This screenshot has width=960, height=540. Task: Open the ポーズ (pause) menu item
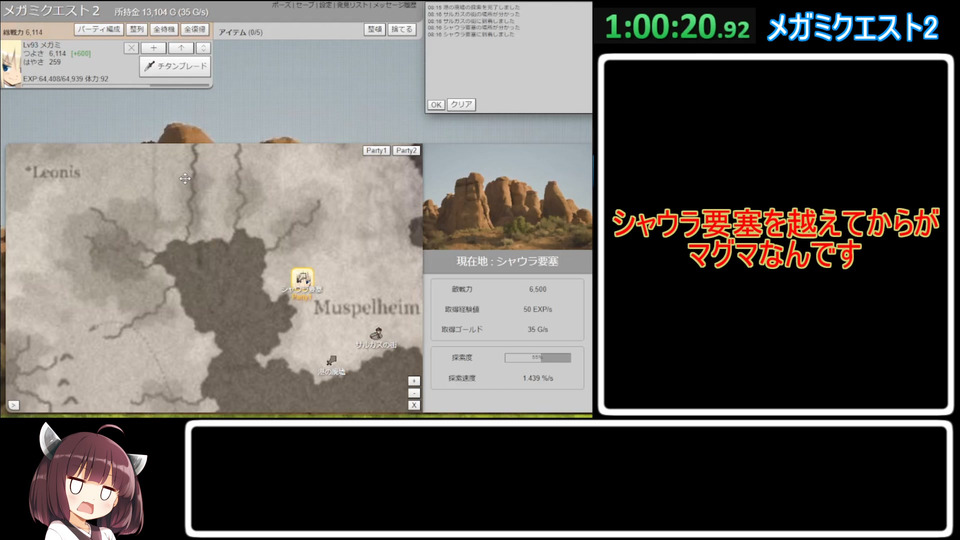tap(282, 5)
